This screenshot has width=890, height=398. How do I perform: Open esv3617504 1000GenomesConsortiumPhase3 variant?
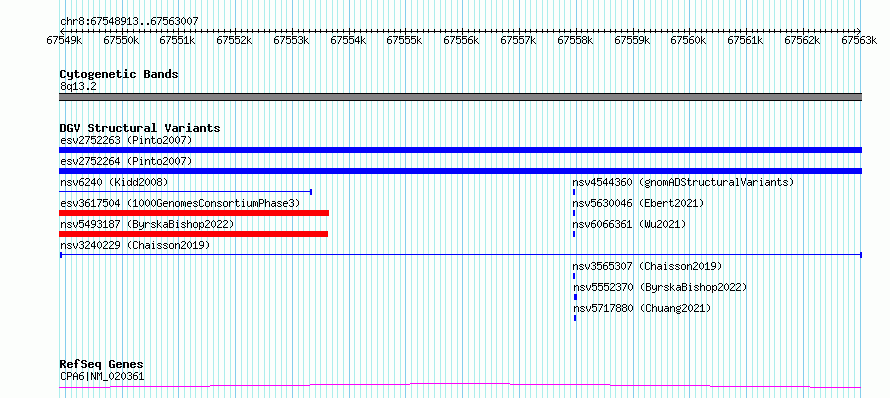tap(180, 203)
